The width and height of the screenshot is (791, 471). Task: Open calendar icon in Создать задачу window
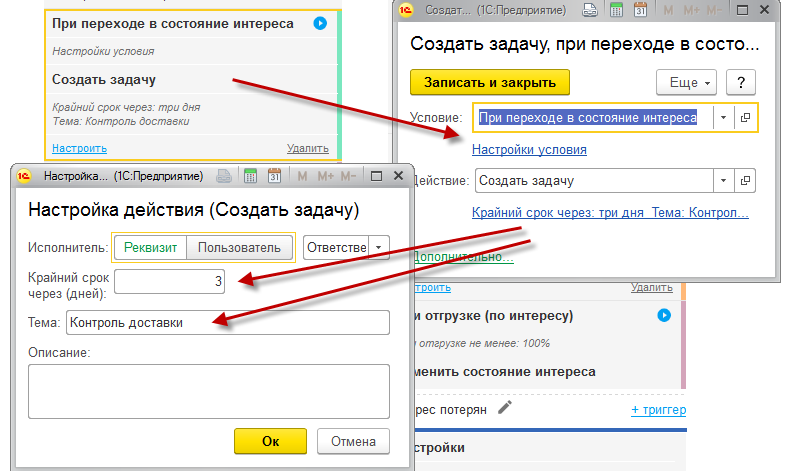[640, 10]
